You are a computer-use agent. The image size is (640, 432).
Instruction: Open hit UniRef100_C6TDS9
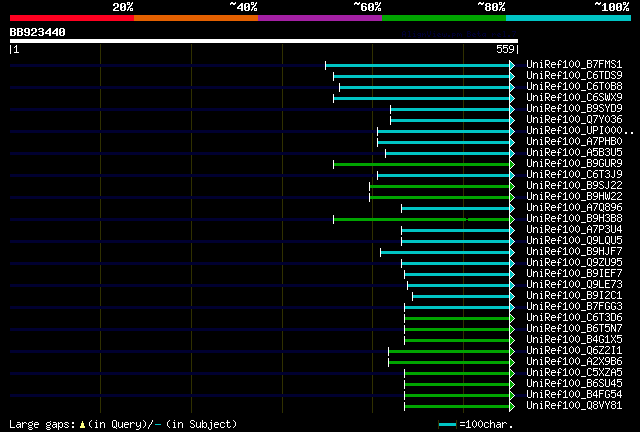(x=574, y=75)
